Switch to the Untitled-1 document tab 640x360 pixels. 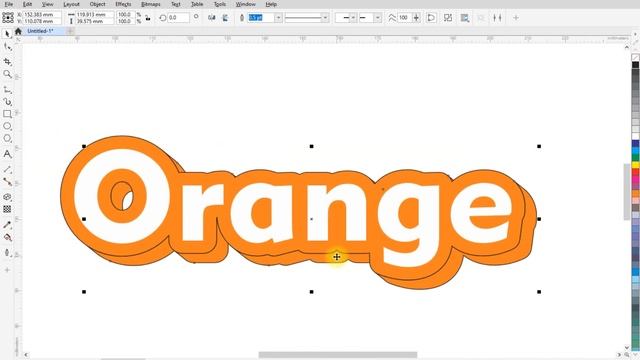tap(40, 31)
